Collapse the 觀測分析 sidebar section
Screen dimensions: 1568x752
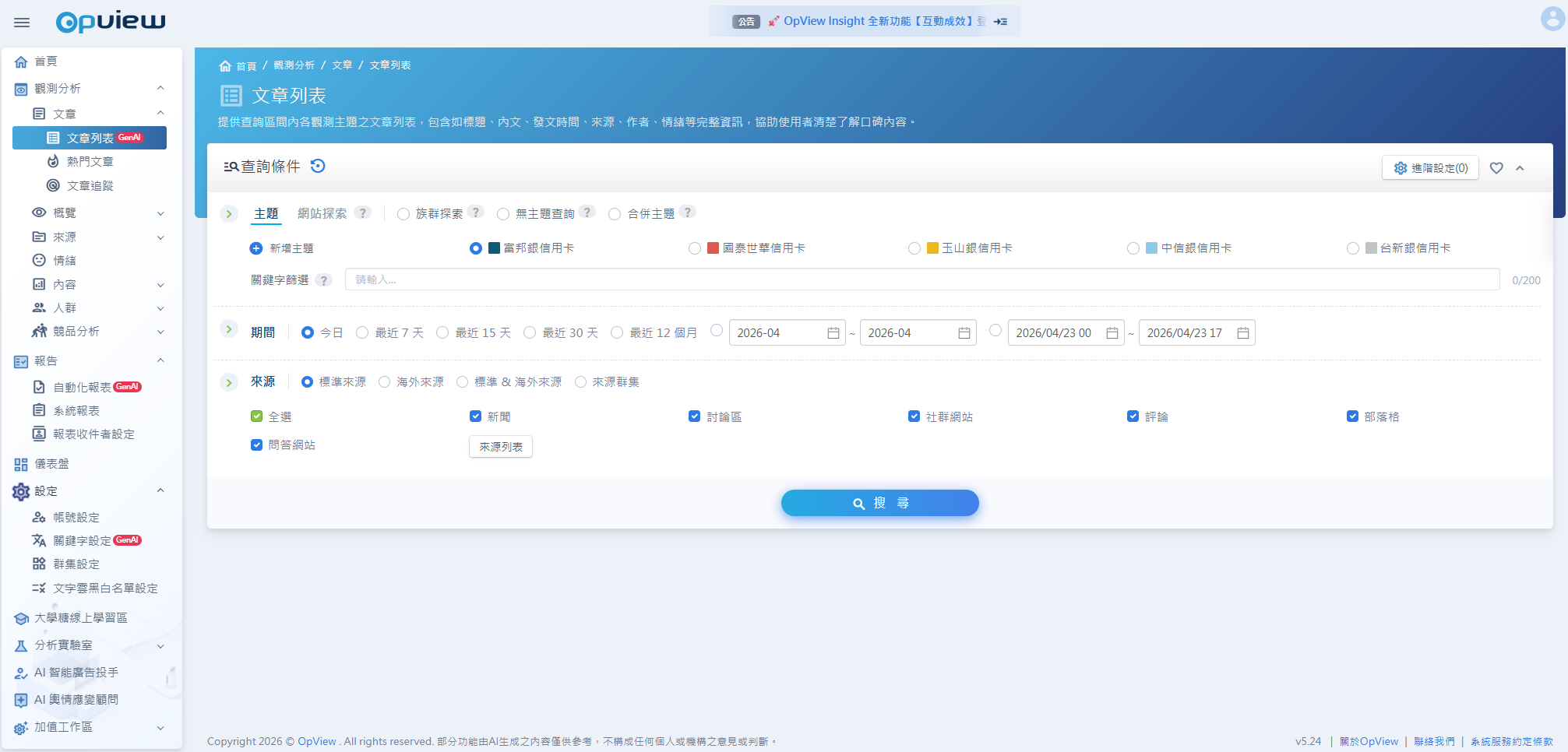160,88
